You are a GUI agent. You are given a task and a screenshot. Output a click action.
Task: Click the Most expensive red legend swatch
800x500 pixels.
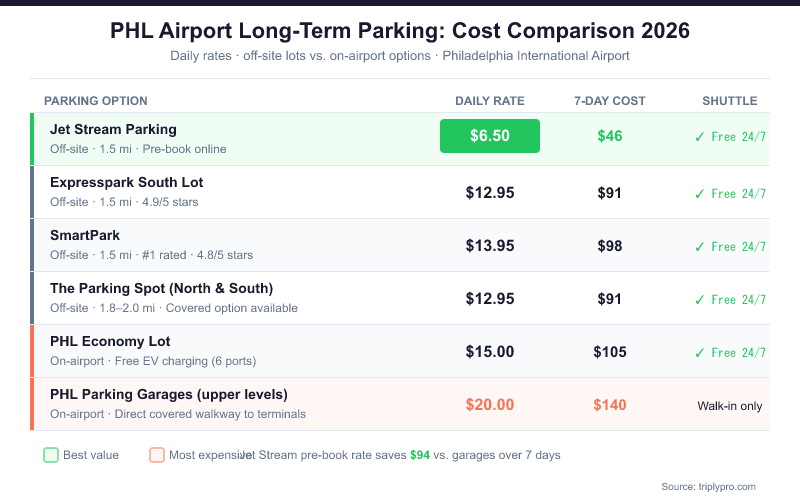(157, 455)
